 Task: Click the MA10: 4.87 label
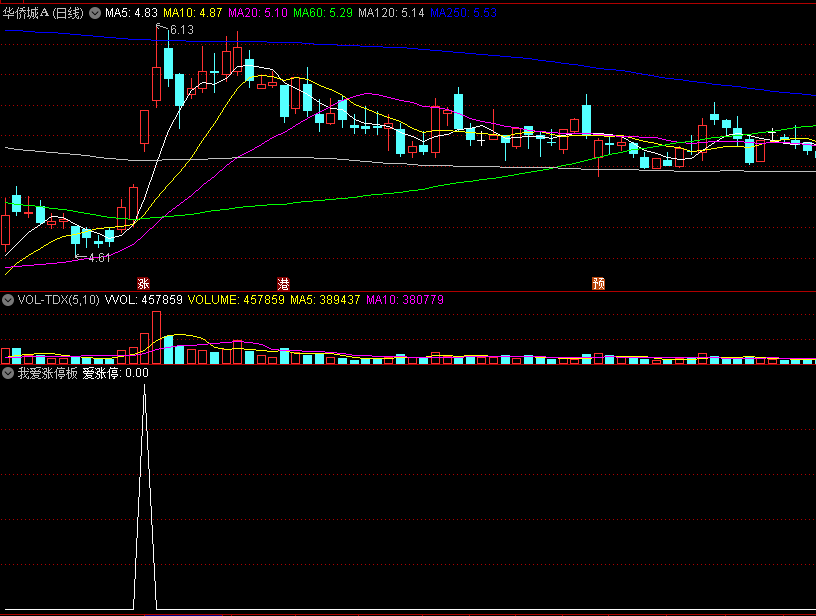click(193, 13)
